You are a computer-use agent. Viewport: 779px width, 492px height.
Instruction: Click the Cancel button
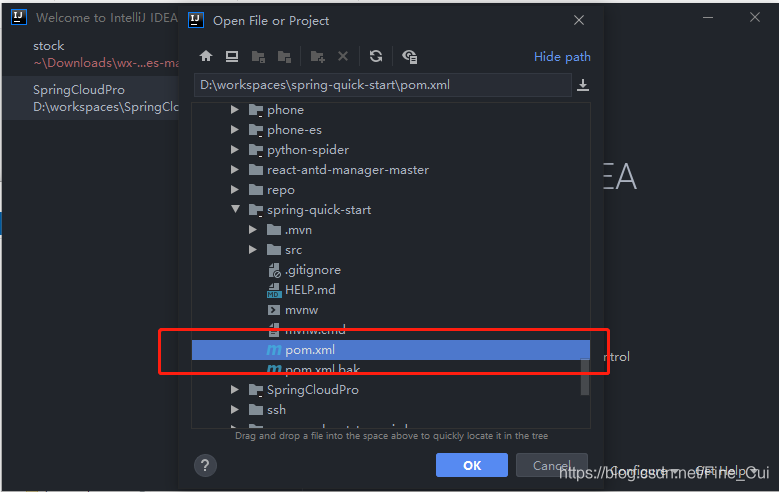point(551,465)
